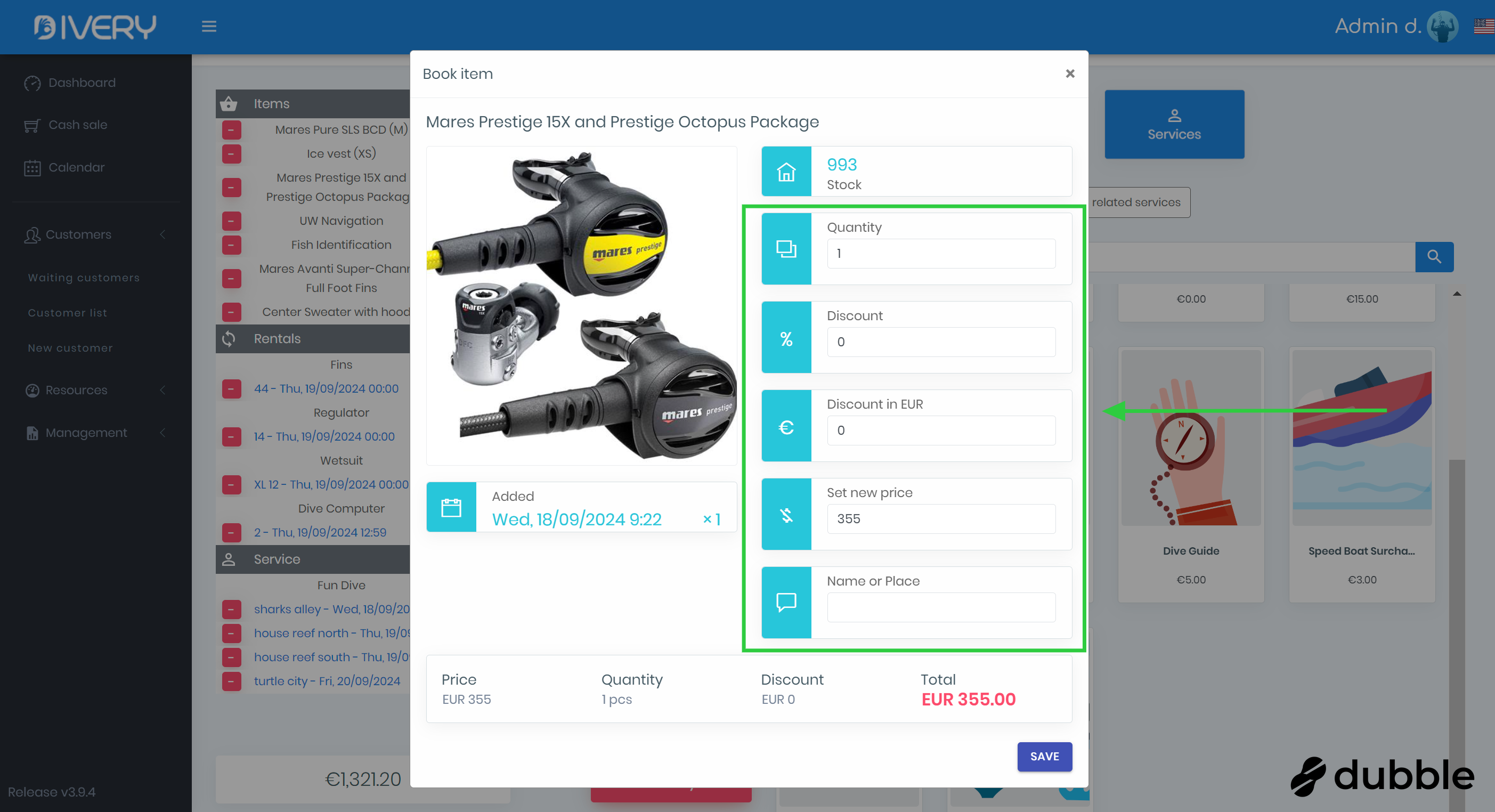Remove UW Navigation with minus icon
1495x812 pixels.
(x=232, y=221)
